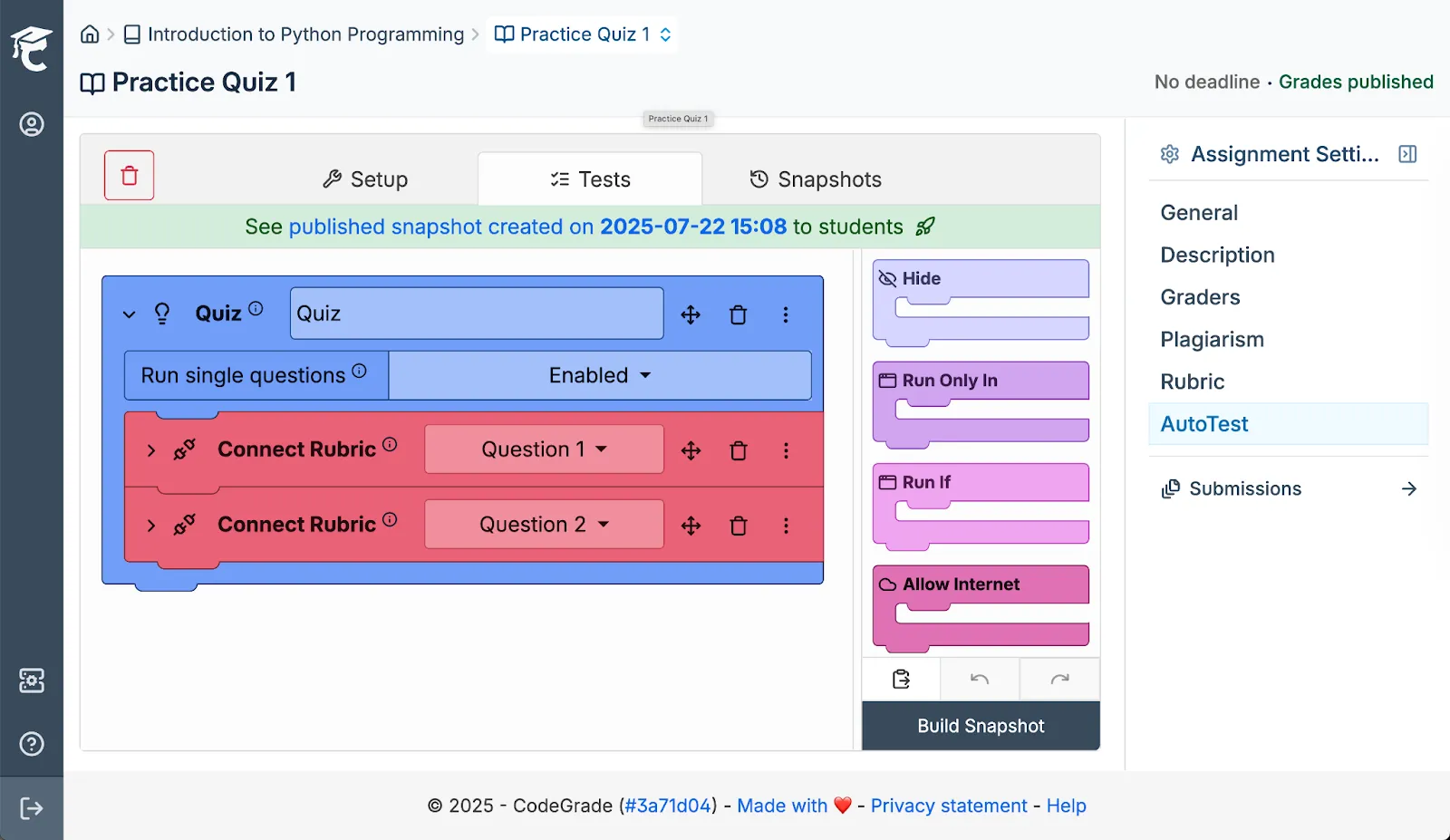Click the clipboard paste icon above Build Snapshot

[x=901, y=679]
